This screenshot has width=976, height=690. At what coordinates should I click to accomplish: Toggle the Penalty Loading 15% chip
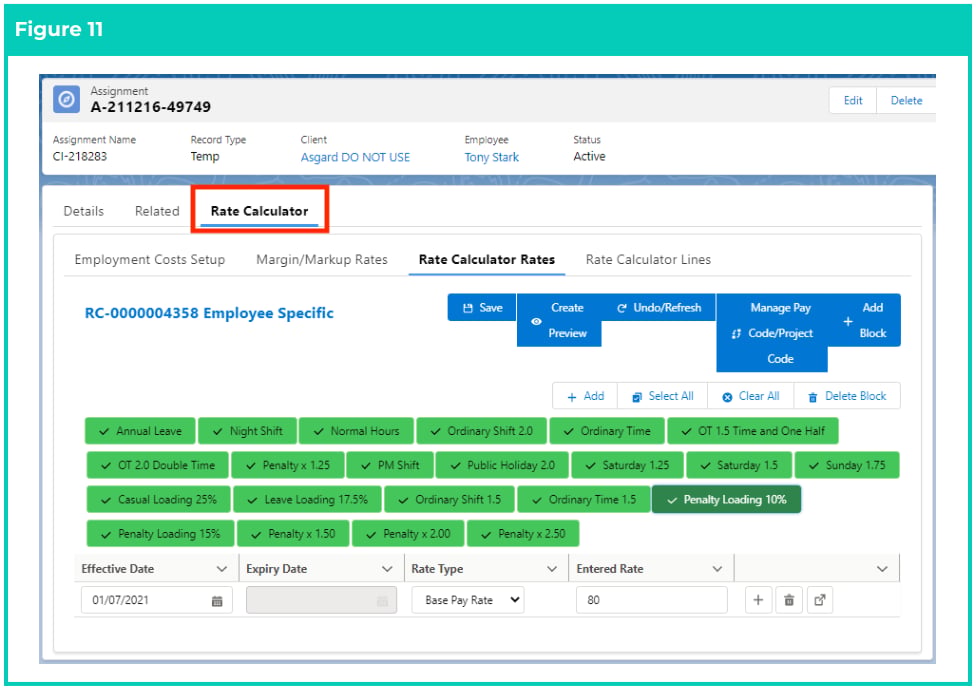pyautogui.click(x=161, y=534)
